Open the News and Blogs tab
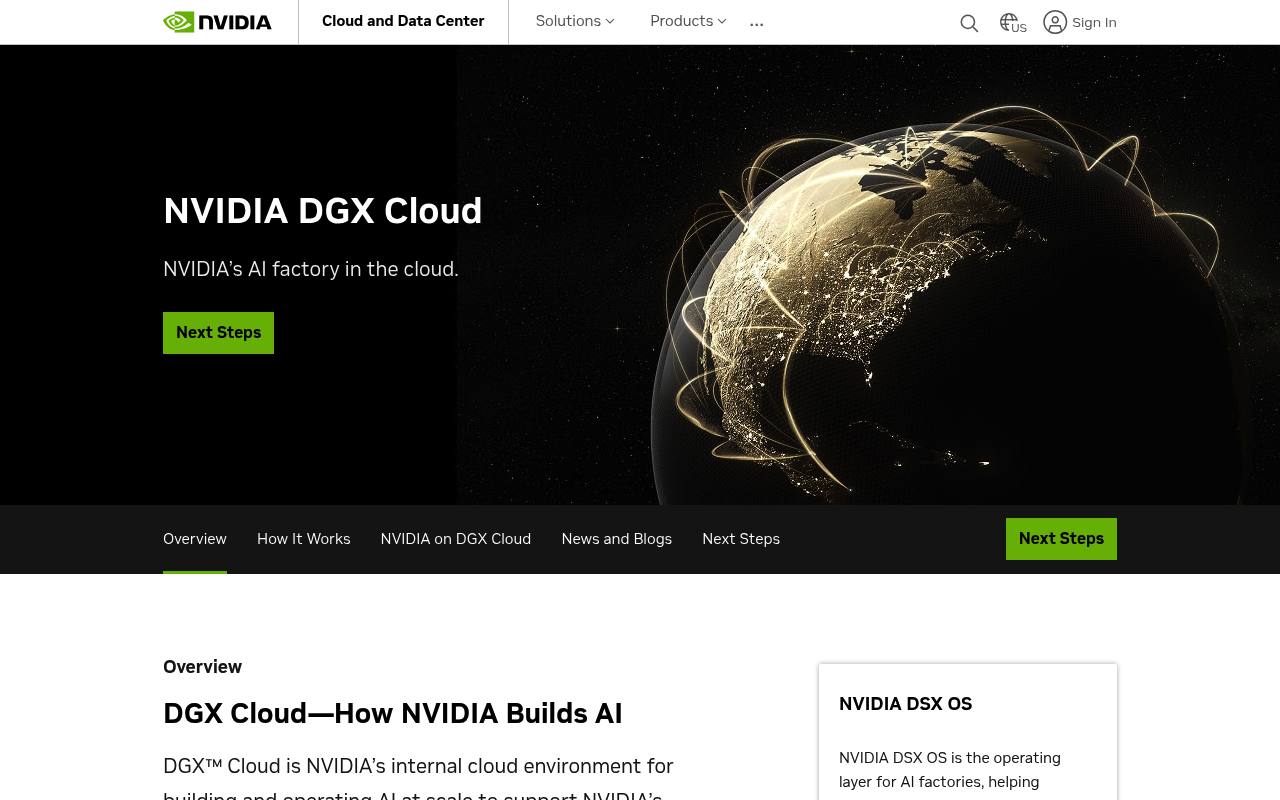The height and width of the screenshot is (800, 1280). pos(617,539)
